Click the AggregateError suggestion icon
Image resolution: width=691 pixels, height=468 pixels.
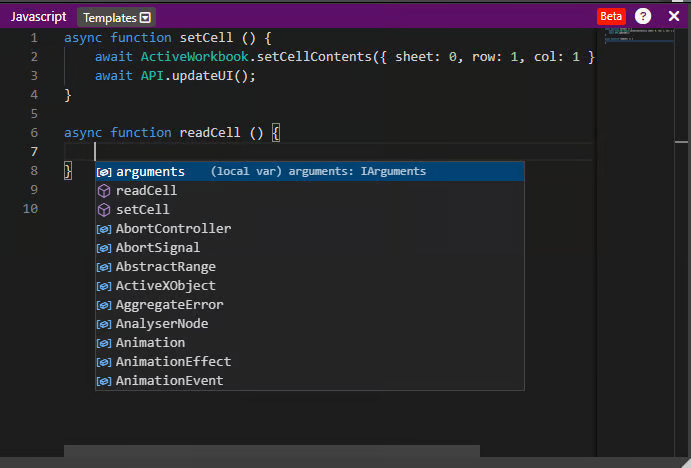(x=103, y=305)
